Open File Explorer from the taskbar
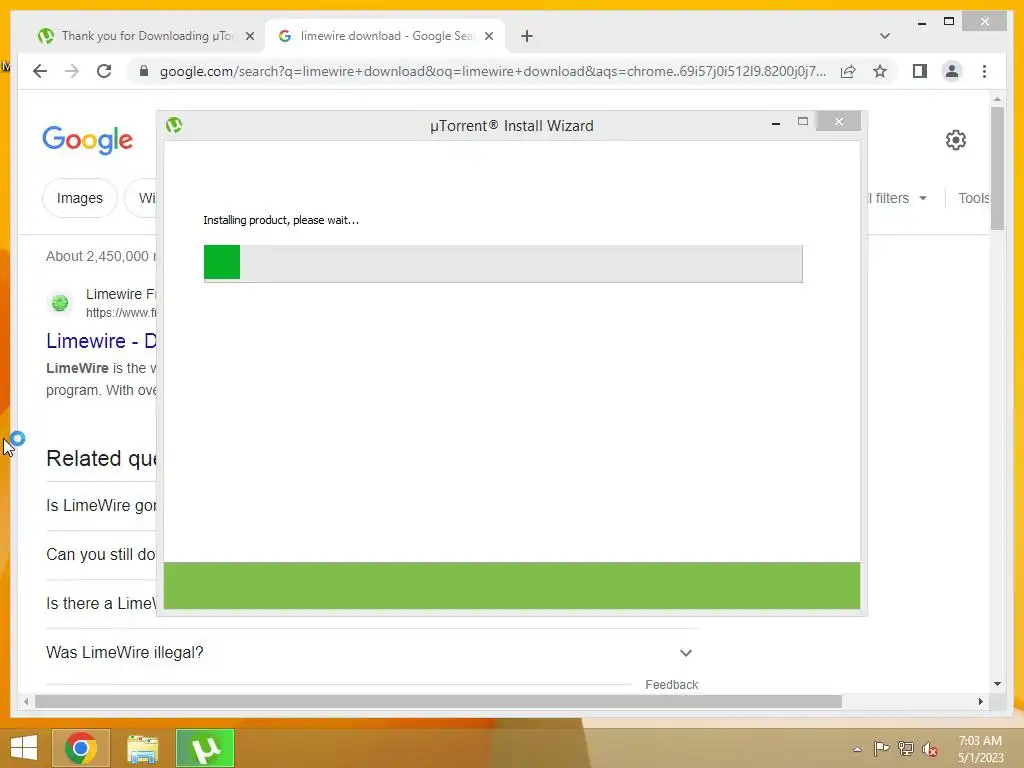 142,748
